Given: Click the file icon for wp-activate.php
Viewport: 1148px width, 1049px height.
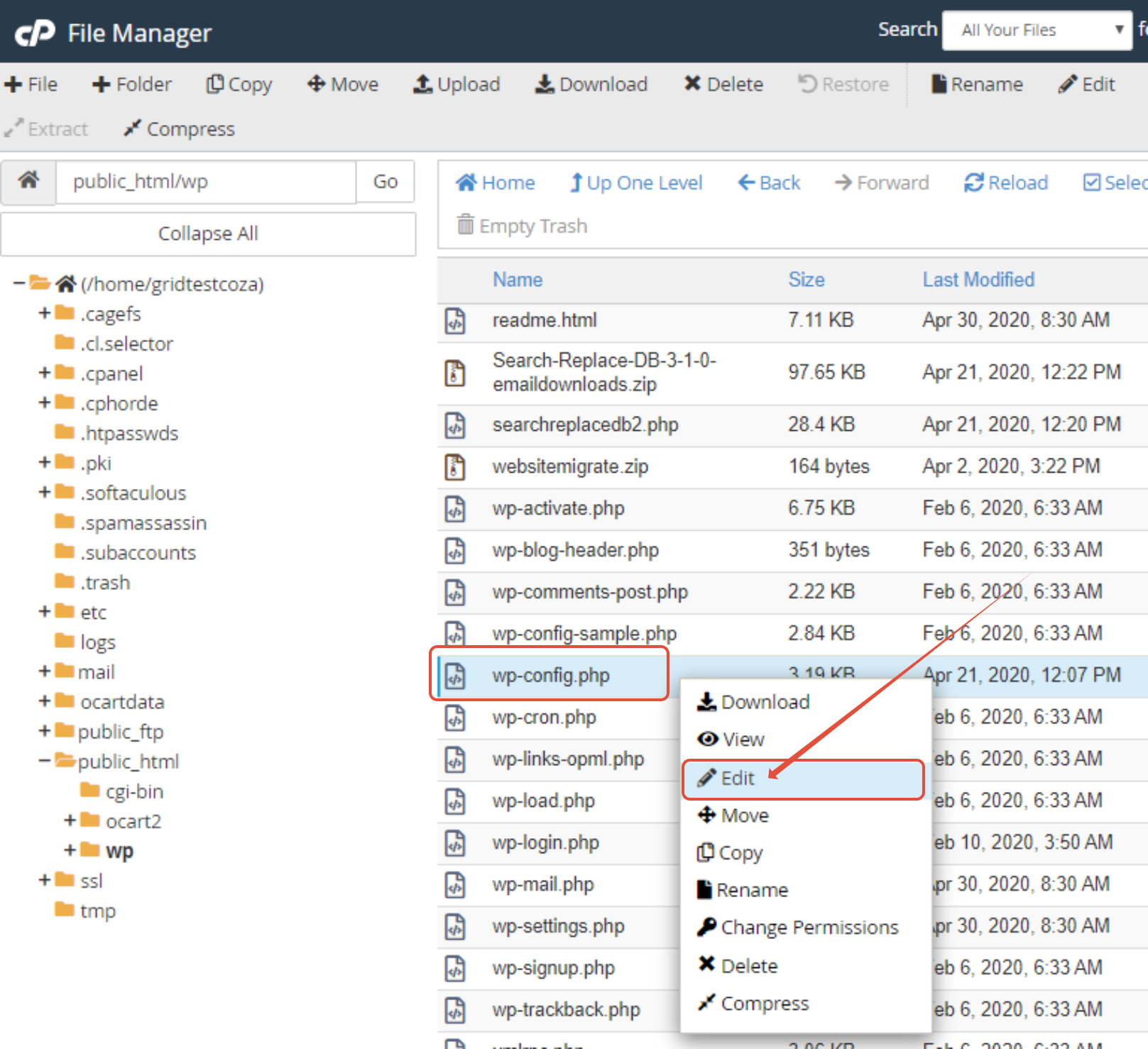Looking at the screenshot, I should [454, 509].
